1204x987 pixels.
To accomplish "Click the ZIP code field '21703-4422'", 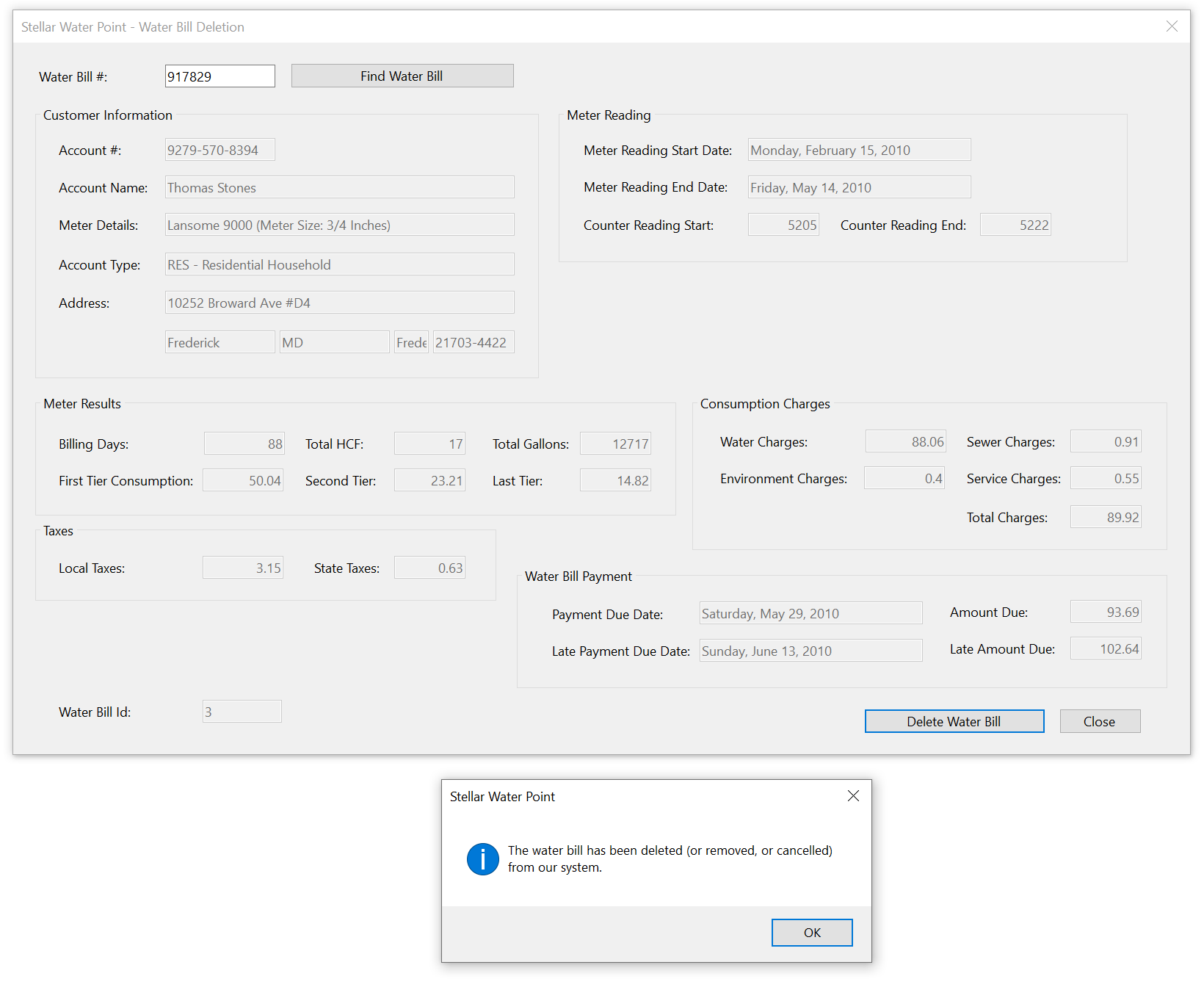I will (x=474, y=342).
